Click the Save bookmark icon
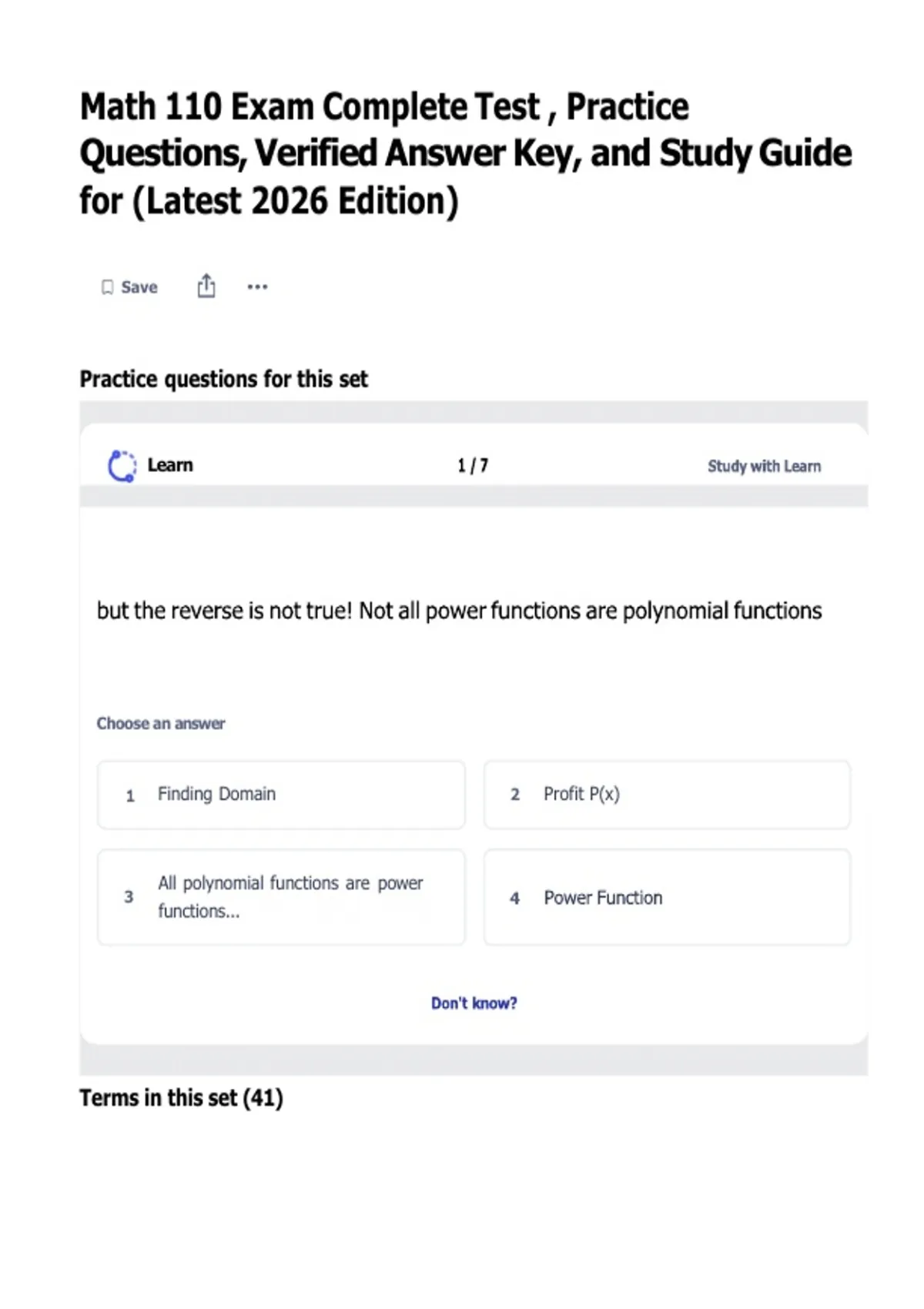924x1309 pixels. pos(107,287)
